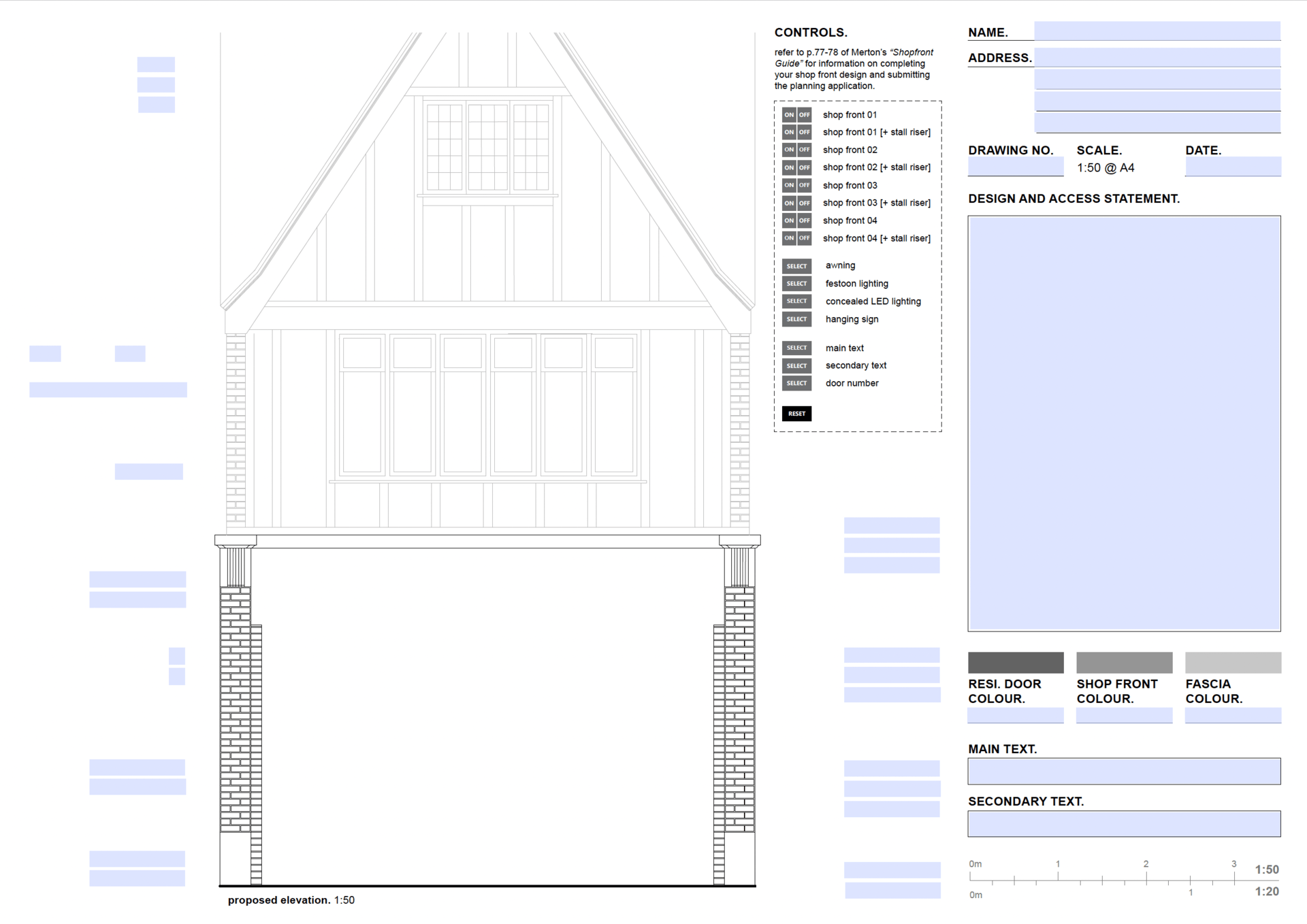Click the resi. door colour swatch
The width and height of the screenshot is (1307, 924).
1015,662
